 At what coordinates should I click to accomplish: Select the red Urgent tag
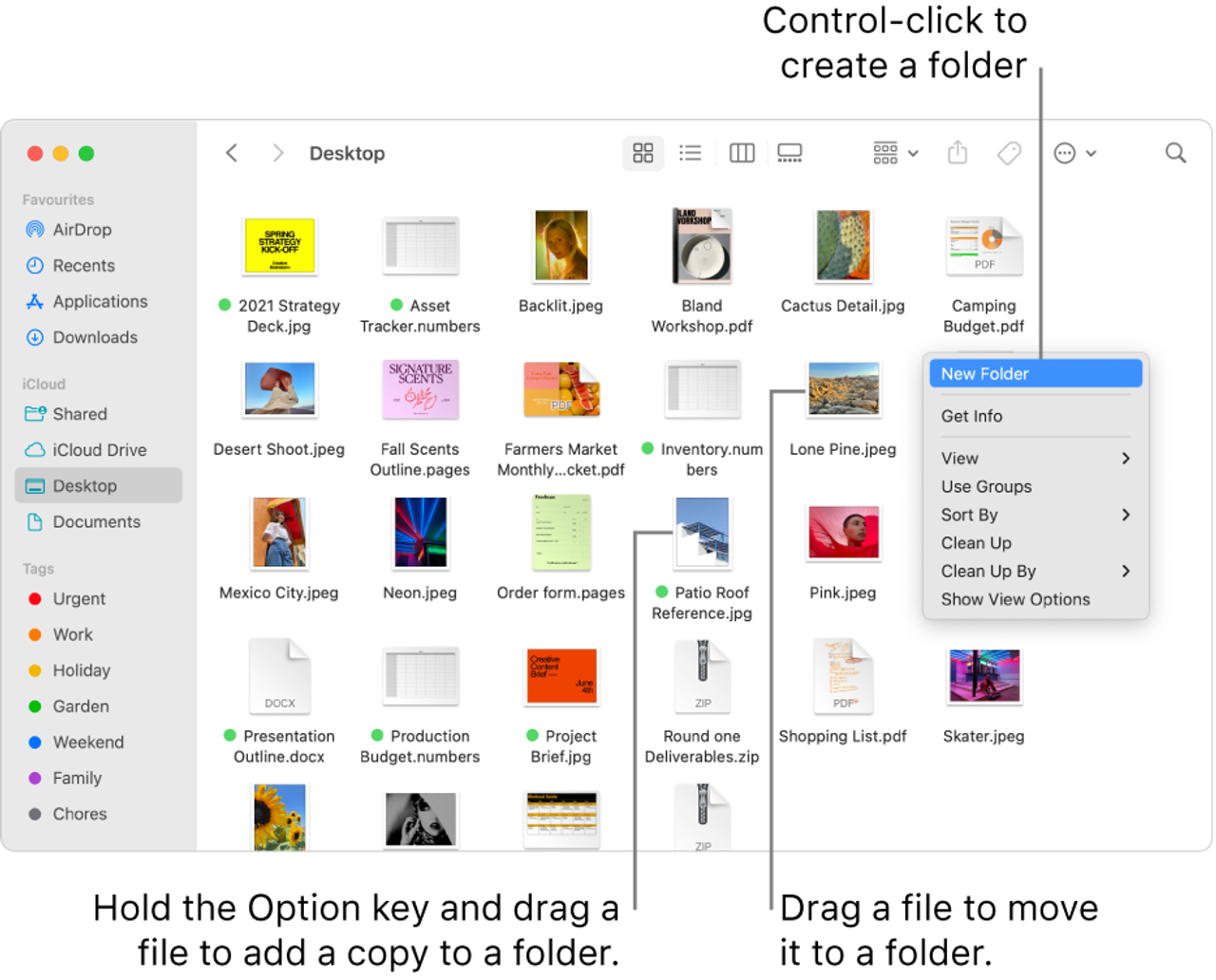pos(79,599)
